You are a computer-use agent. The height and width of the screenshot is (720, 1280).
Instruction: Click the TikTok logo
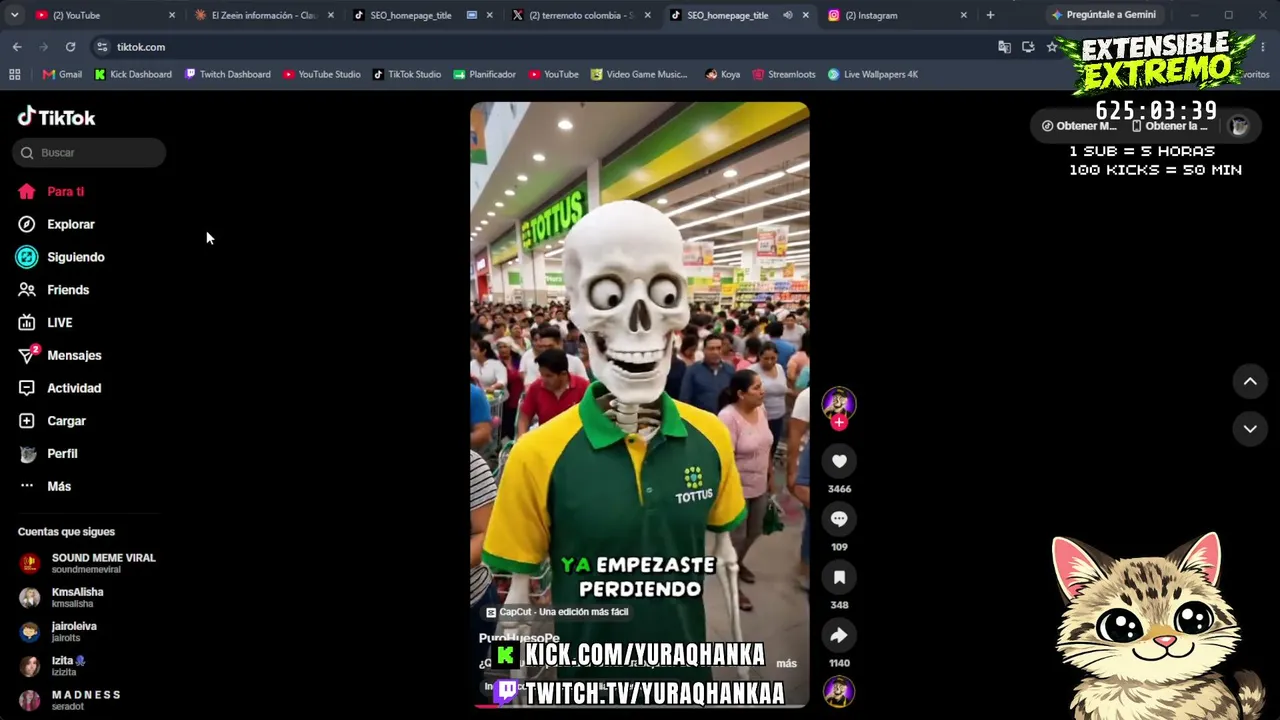coord(57,117)
